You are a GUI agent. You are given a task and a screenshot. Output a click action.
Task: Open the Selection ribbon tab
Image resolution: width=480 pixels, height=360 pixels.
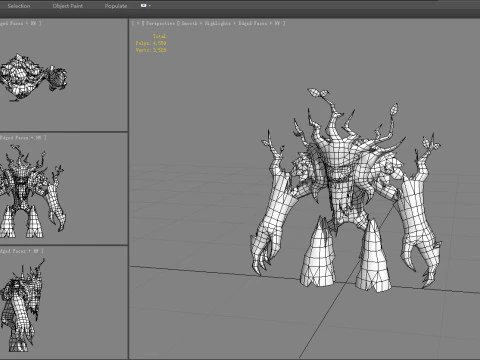pos(19,6)
